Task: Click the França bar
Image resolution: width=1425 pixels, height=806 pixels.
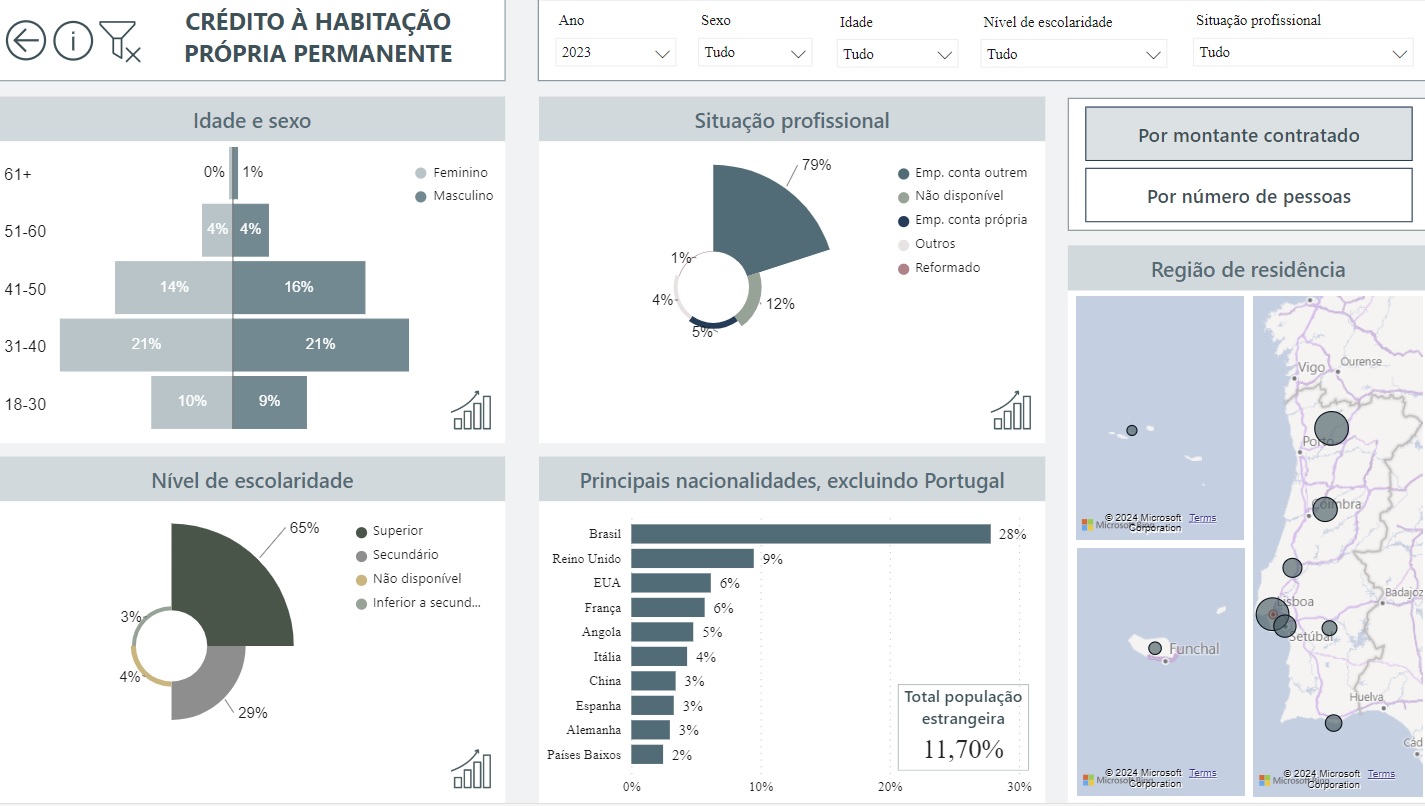Action: [x=668, y=607]
